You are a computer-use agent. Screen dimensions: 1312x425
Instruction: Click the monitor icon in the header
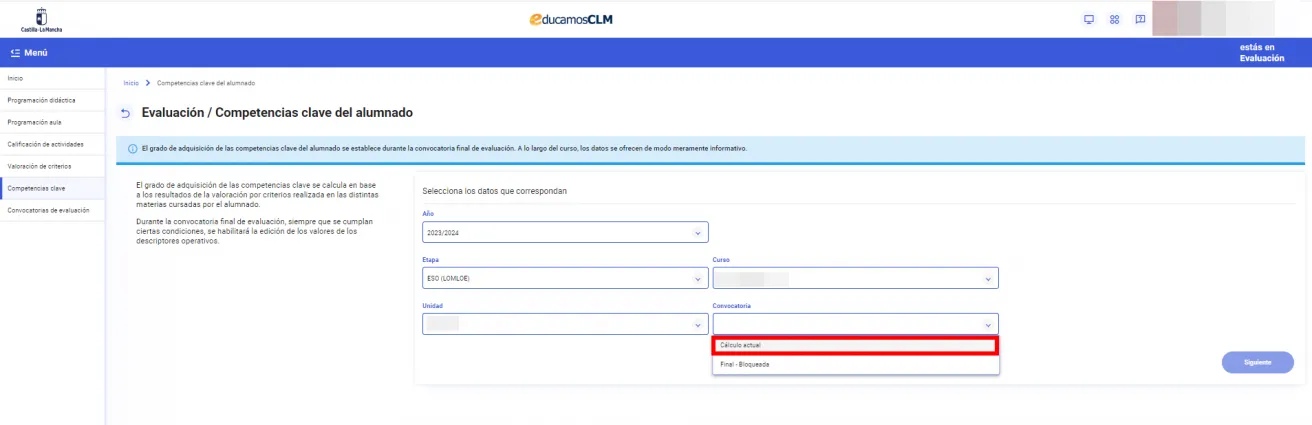pos(1090,19)
